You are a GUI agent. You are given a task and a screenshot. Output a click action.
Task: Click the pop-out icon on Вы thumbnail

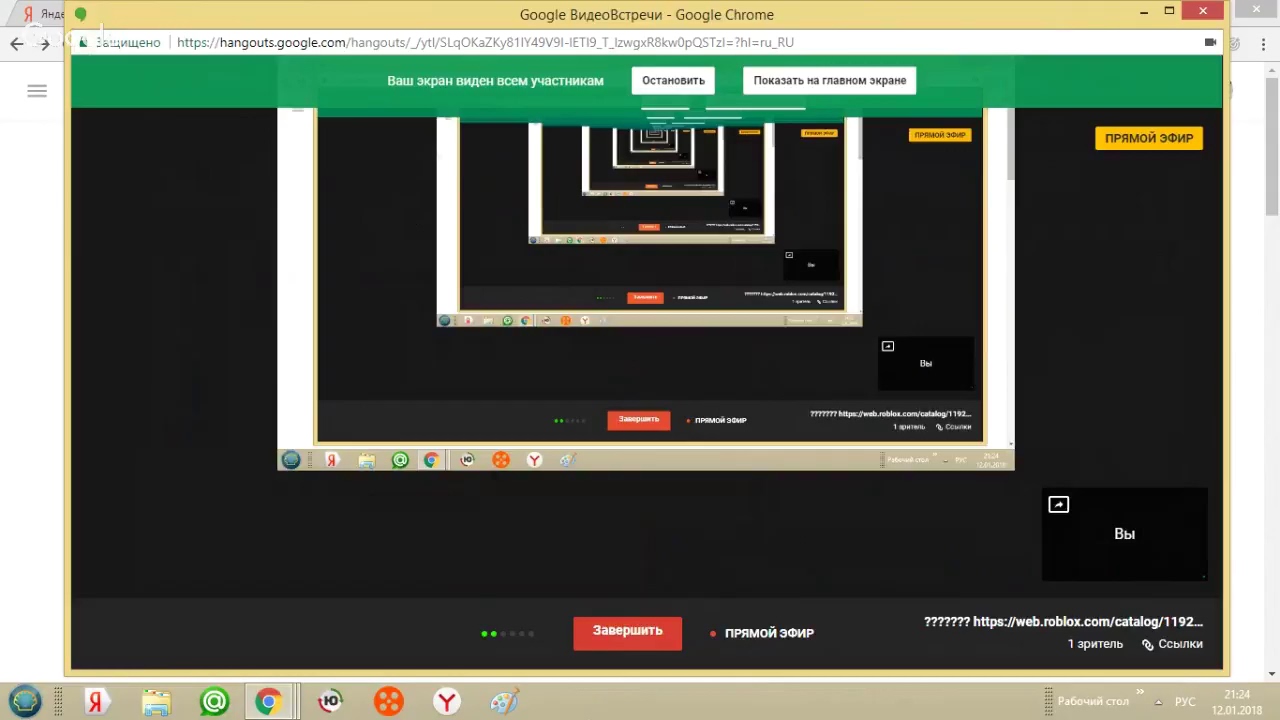pyautogui.click(x=1058, y=505)
